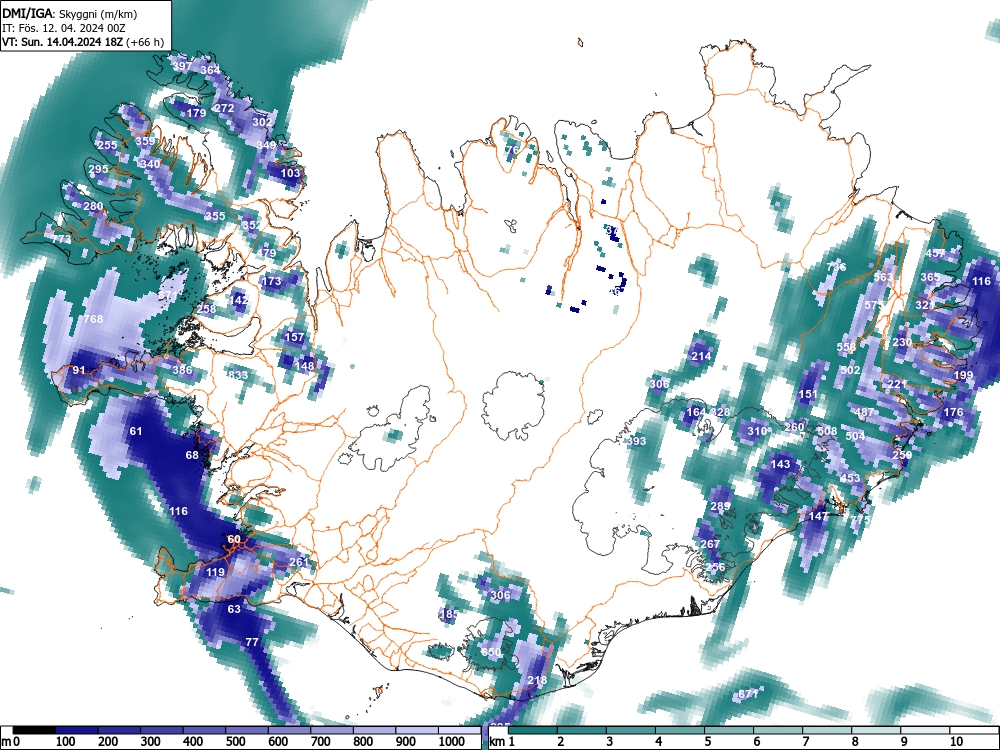Click the '10' km legend tick label
The image size is (1000, 750).
point(955,742)
